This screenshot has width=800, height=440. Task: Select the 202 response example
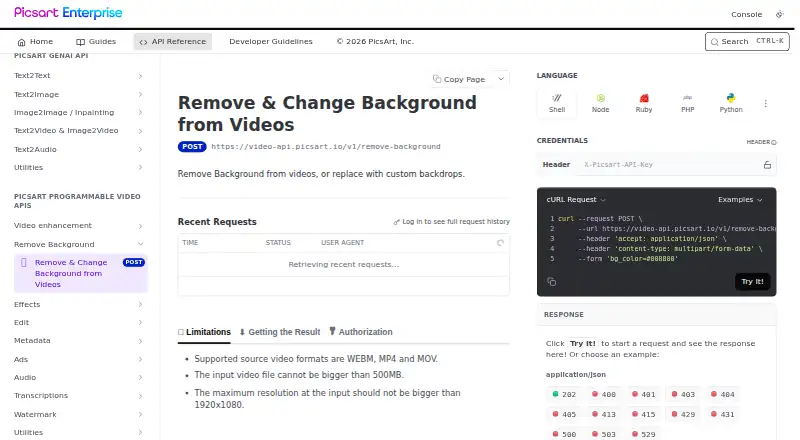click(564, 395)
